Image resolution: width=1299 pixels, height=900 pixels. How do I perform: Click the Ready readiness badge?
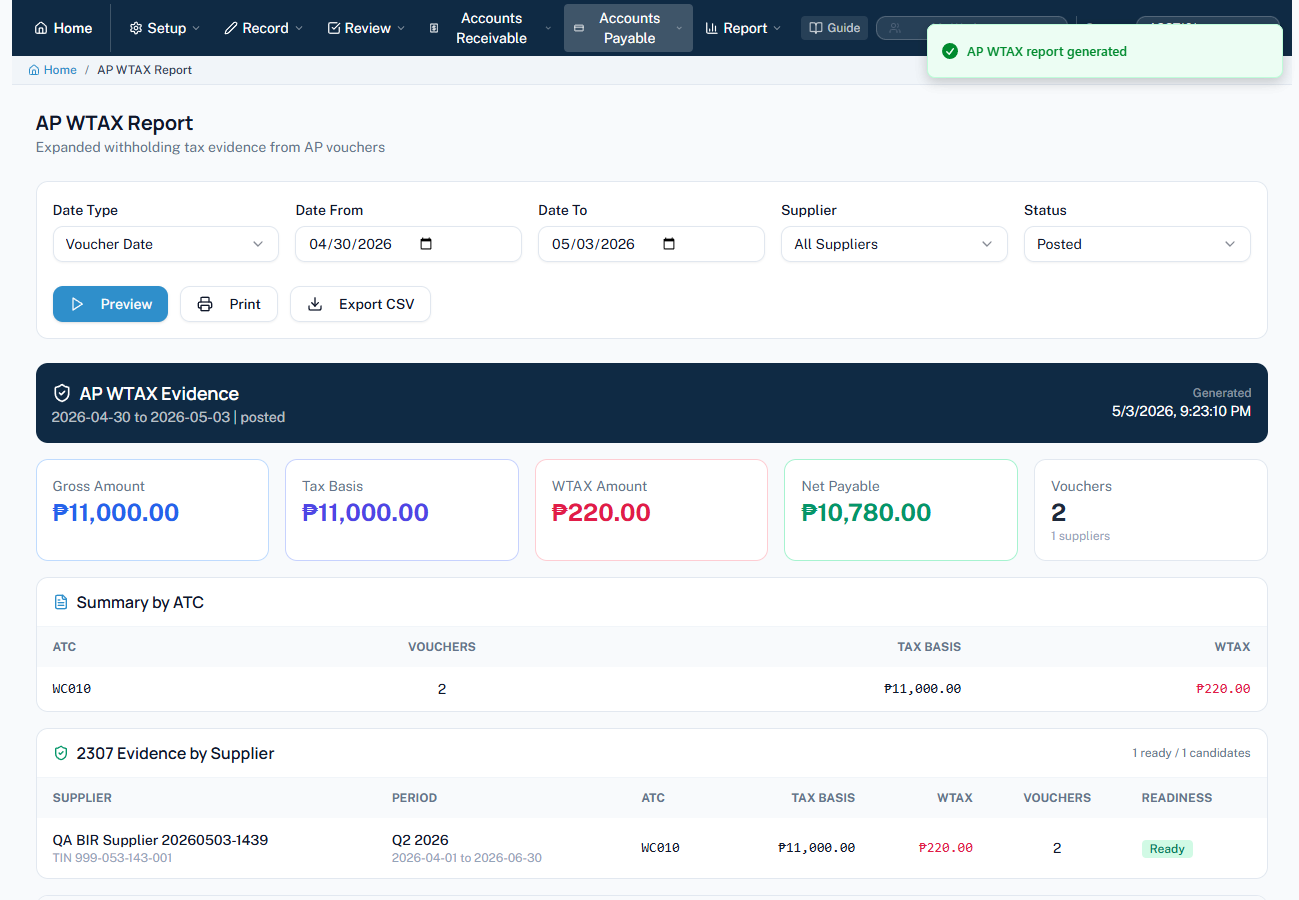click(x=1167, y=849)
